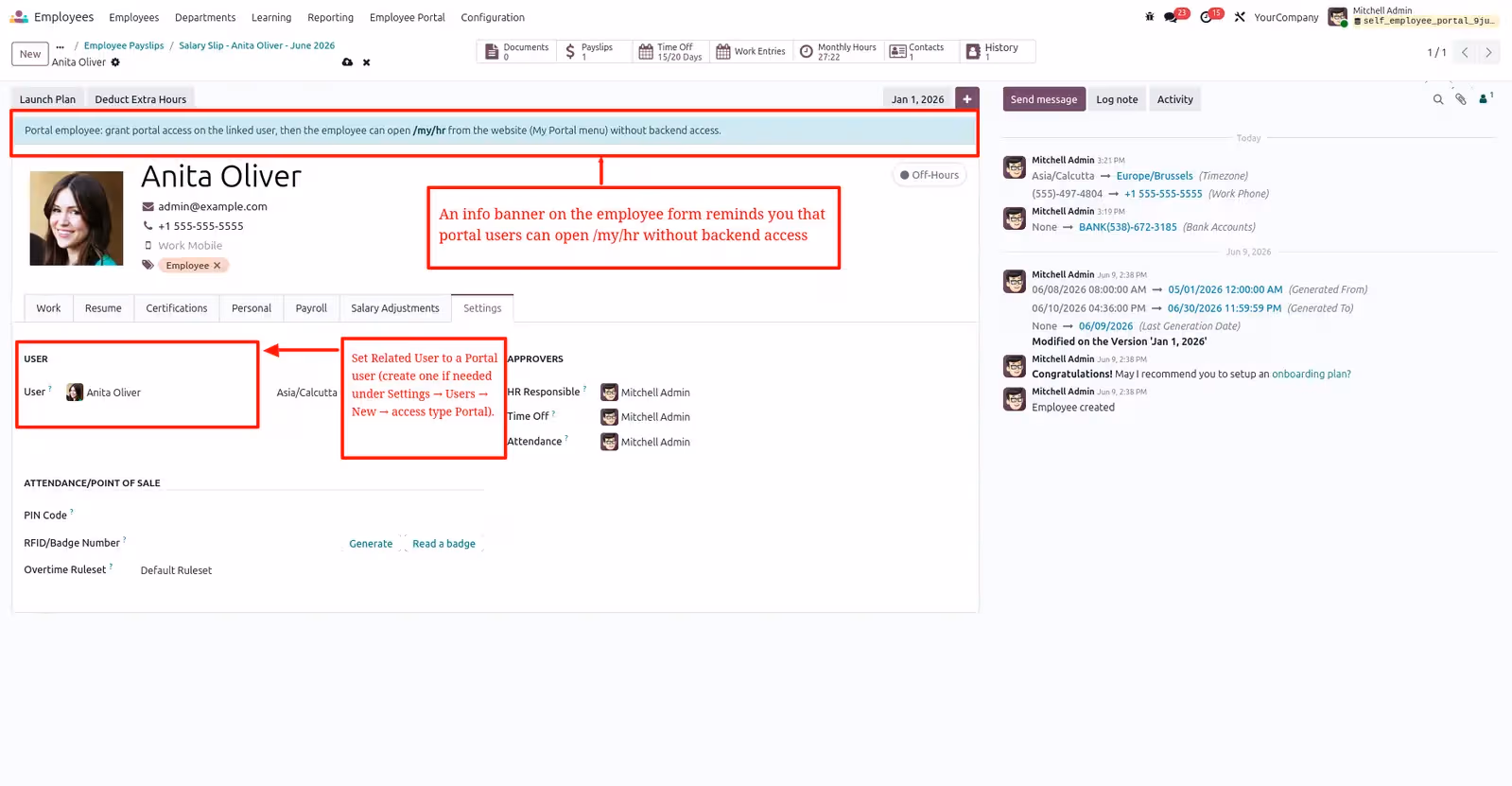
Task: Click the Deduct Extra Hours button
Action: pyautogui.click(x=140, y=99)
